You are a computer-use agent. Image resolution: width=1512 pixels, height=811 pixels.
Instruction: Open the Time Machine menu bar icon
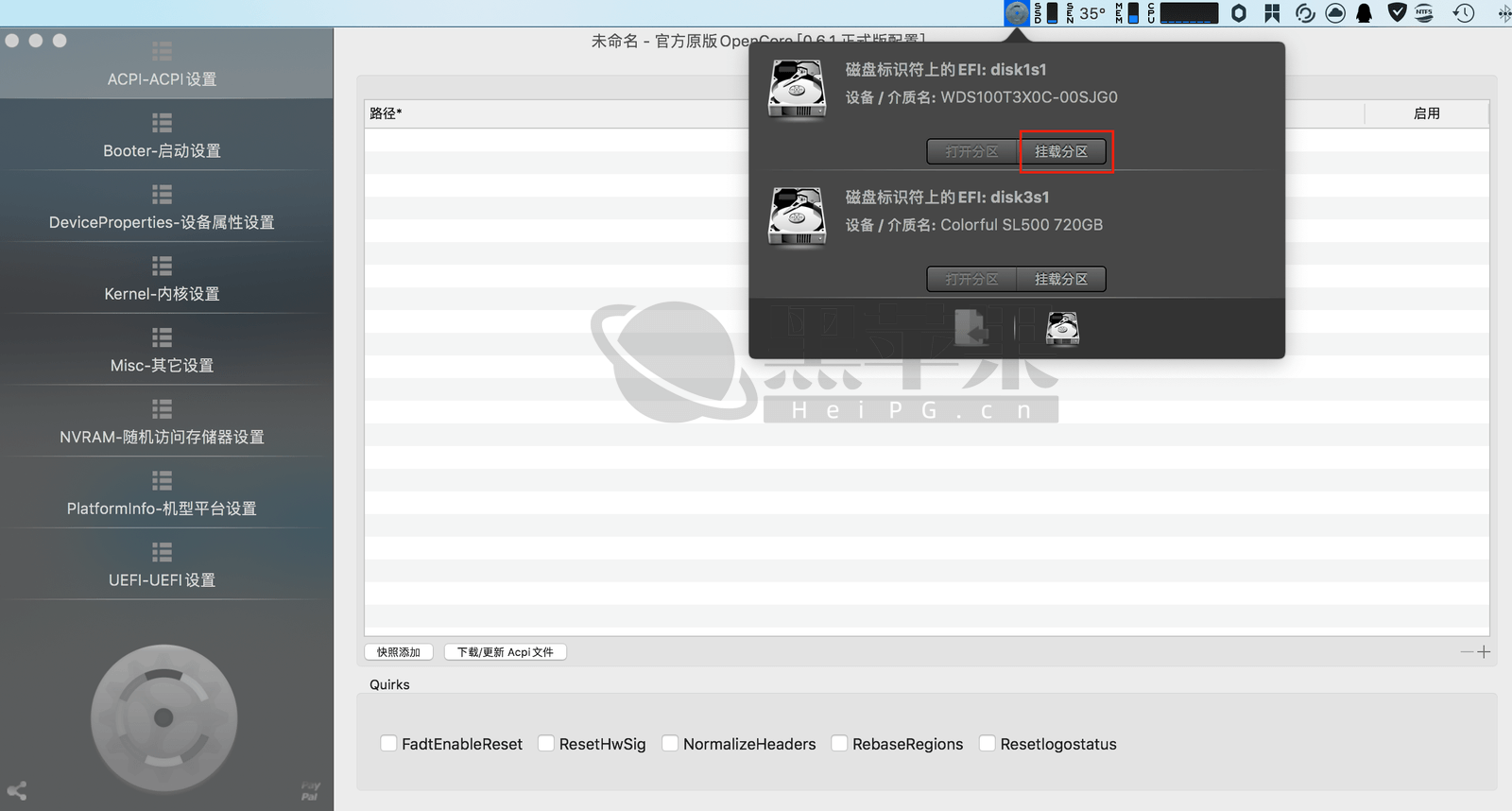[1463, 13]
